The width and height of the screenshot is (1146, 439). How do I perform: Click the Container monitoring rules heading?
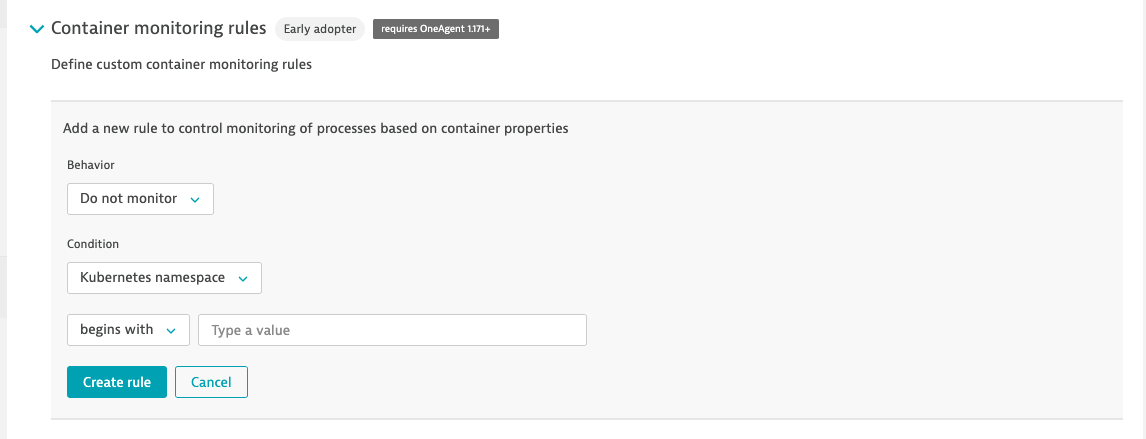tap(158, 29)
